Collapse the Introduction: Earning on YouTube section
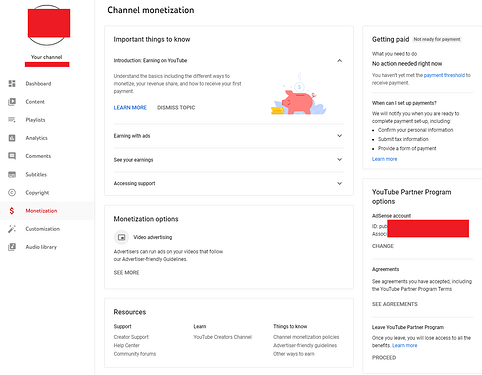The image size is (482, 375). (x=339, y=60)
